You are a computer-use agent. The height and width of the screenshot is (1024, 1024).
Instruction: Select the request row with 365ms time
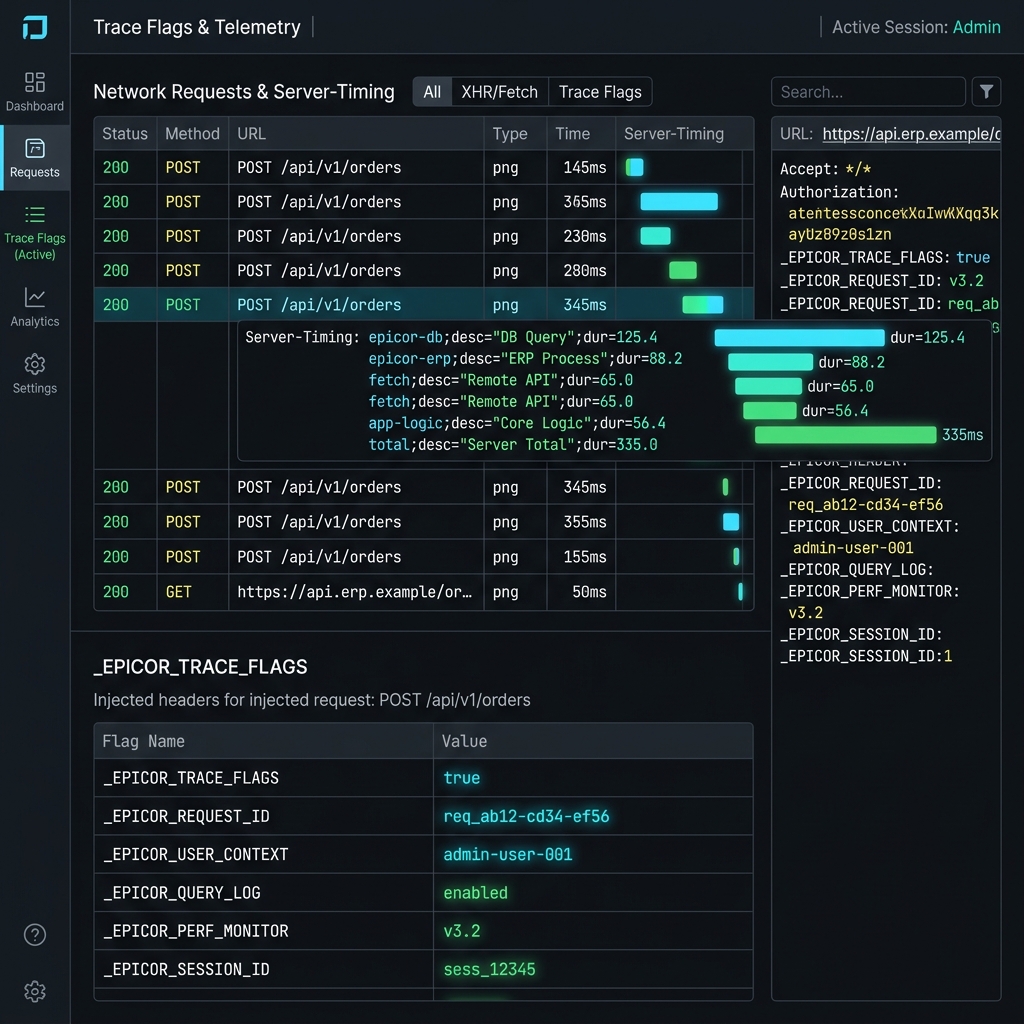[x=424, y=202]
